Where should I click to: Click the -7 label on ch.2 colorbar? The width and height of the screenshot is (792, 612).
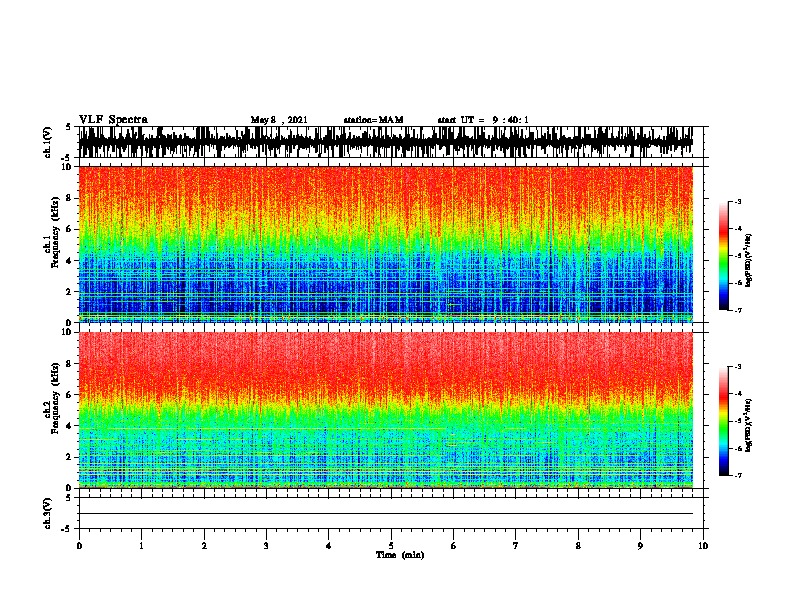pyautogui.click(x=737, y=475)
